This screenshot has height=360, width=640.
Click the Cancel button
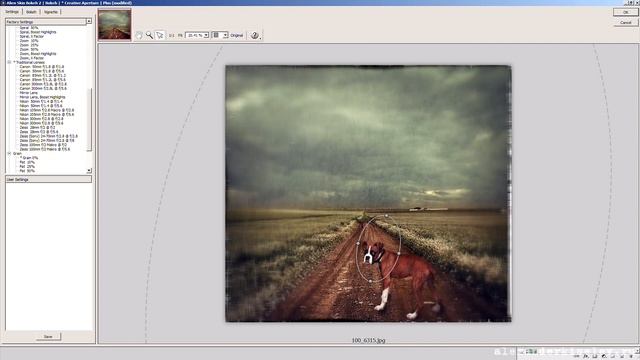(626, 22)
